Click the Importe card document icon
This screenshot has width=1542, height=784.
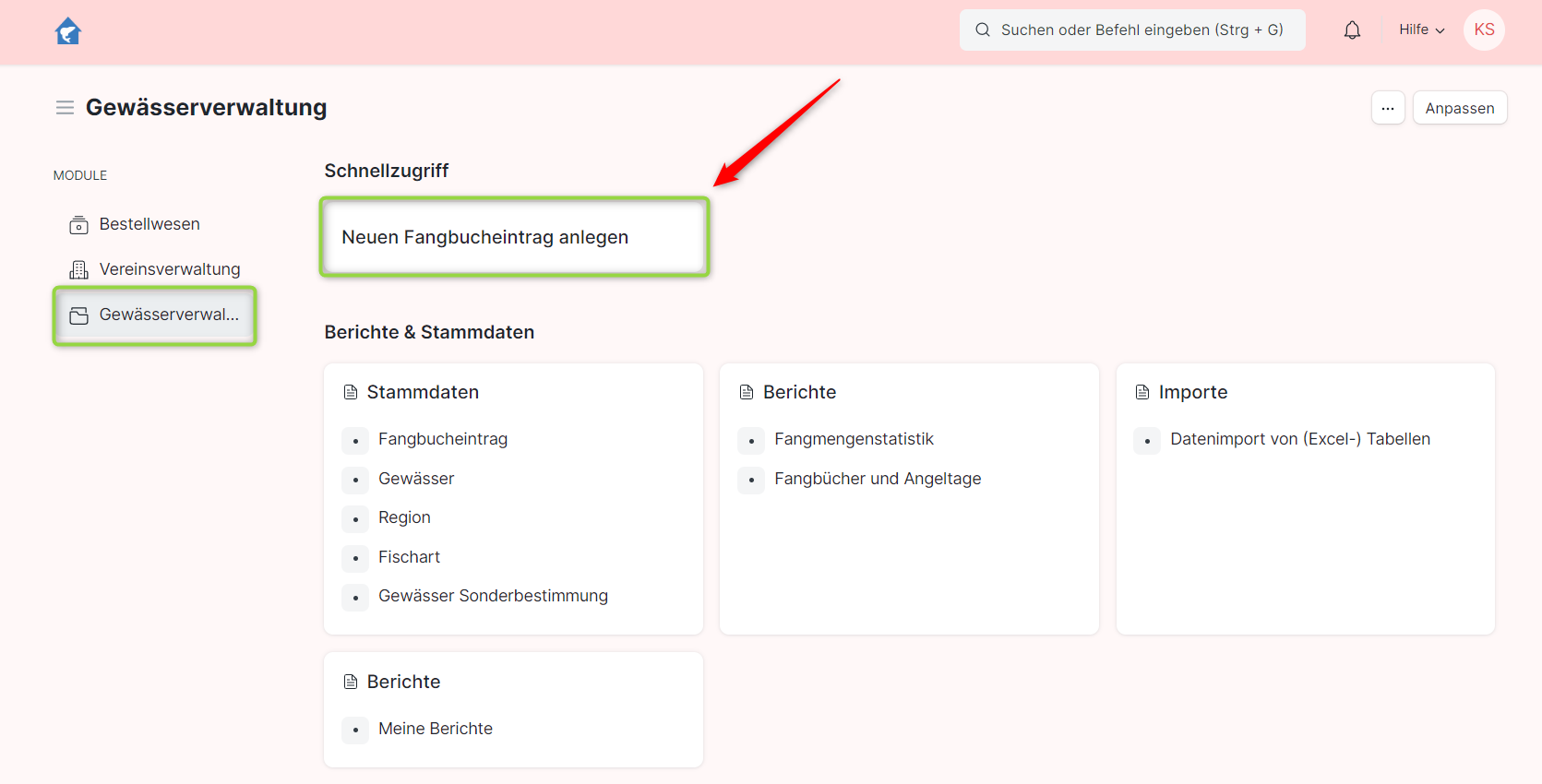pyautogui.click(x=1142, y=393)
